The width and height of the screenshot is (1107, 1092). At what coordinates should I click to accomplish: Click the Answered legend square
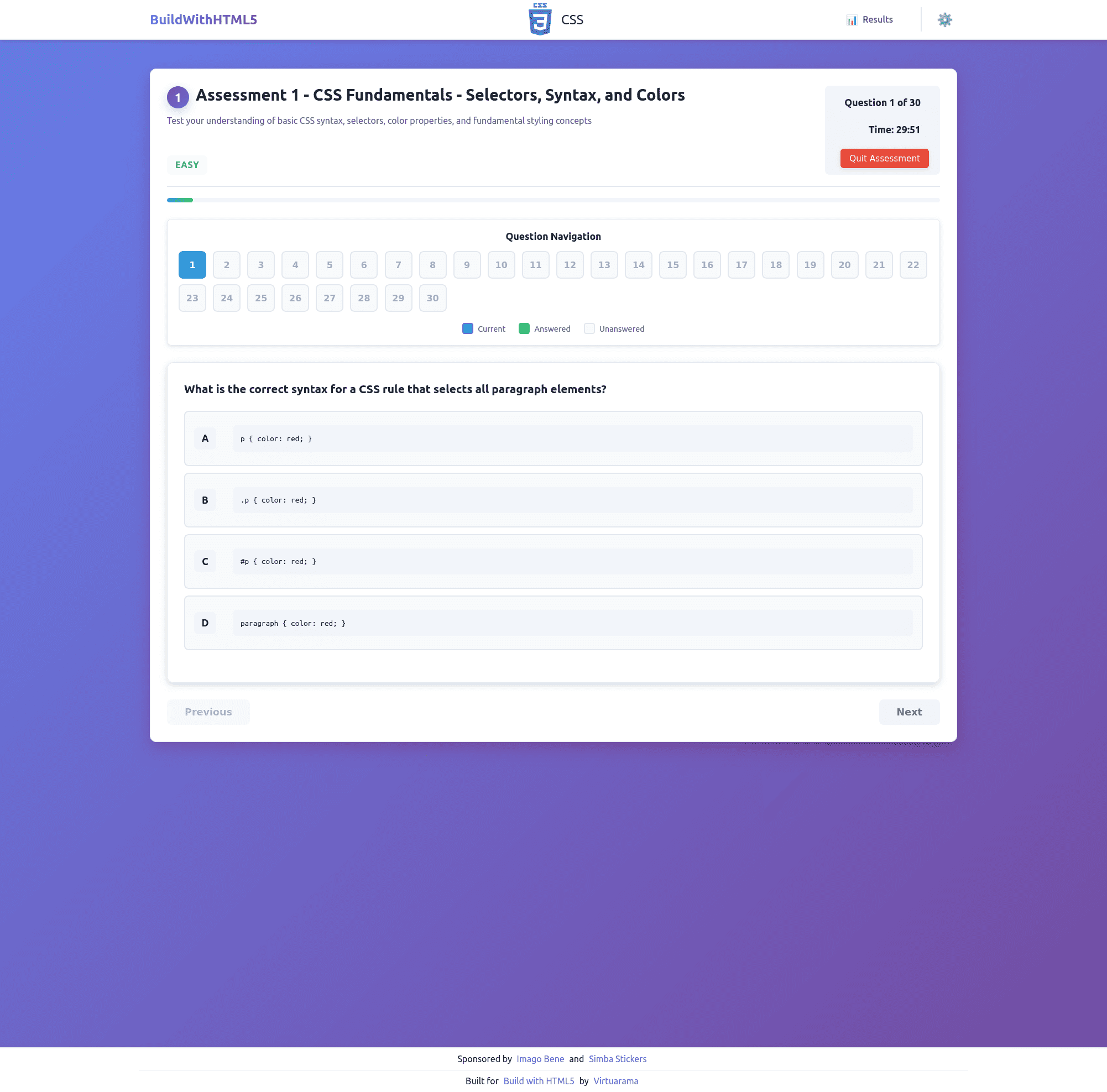(524, 328)
